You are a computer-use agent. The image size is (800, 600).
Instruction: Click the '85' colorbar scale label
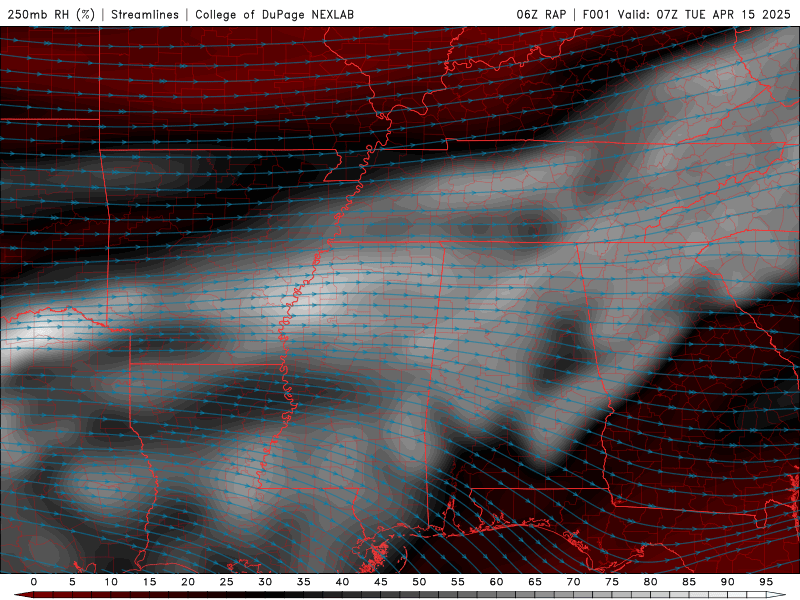(x=689, y=582)
